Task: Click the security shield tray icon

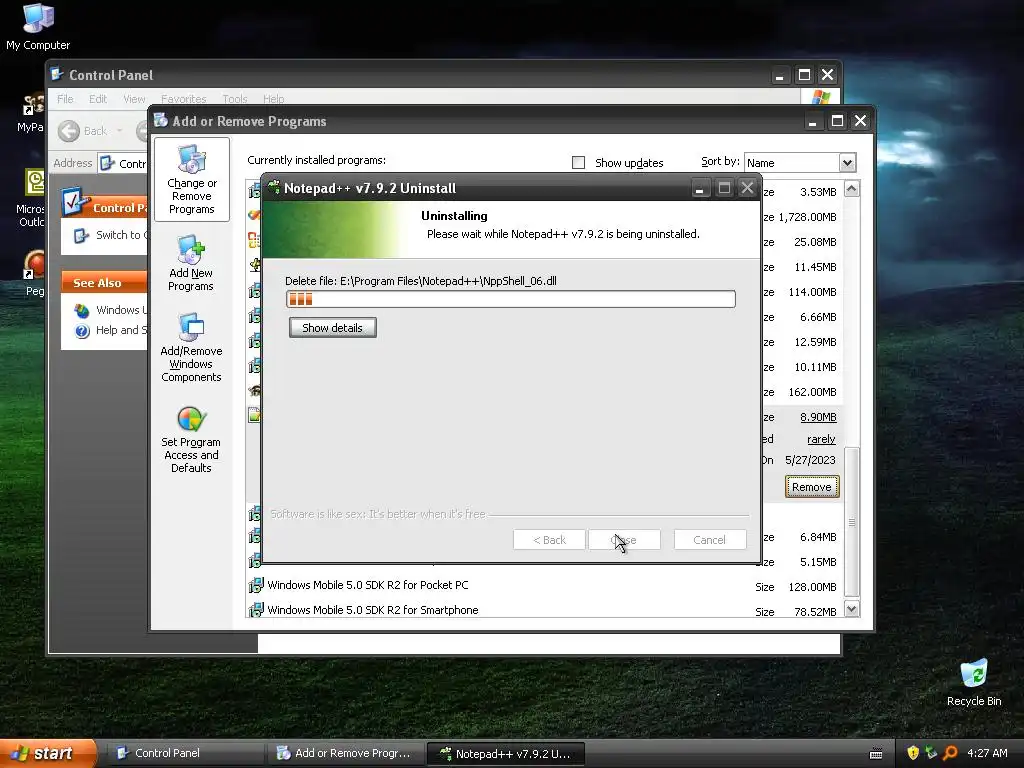Action: coord(913,753)
